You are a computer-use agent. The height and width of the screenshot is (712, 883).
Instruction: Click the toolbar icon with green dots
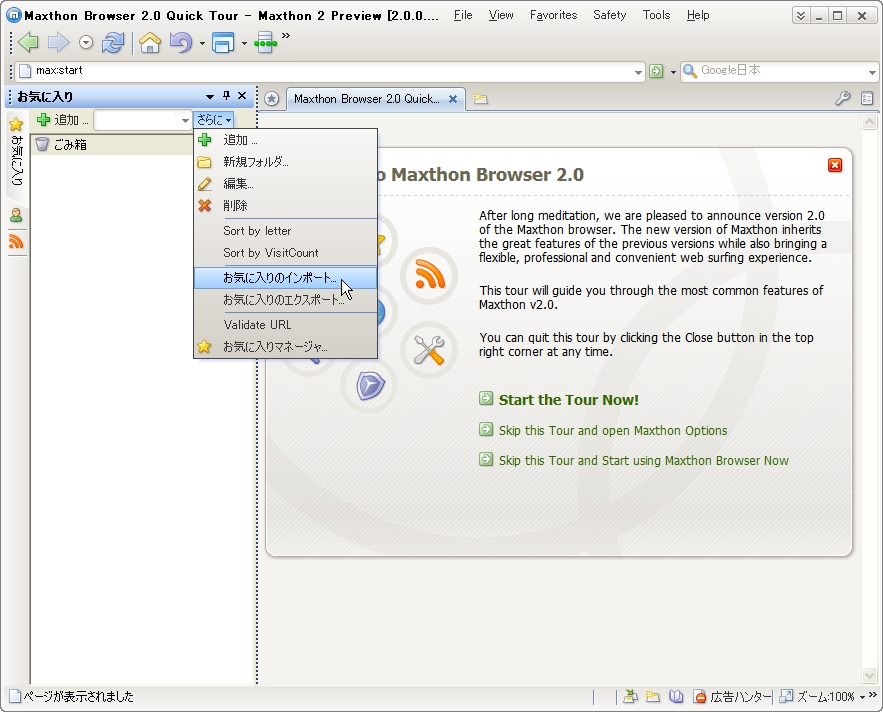point(265,42)
